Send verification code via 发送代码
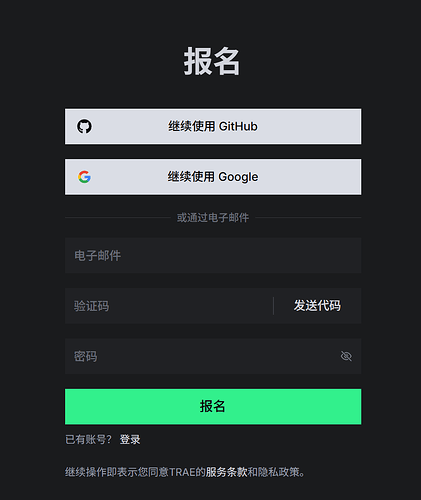Screen dimensions: 421x500 (317, 306)
